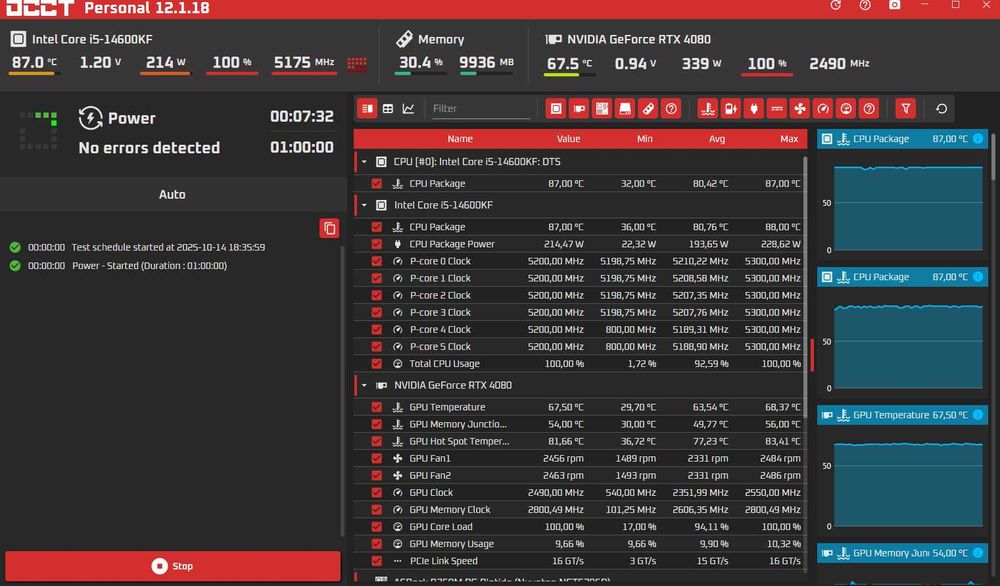
Task: Toggle the first unknown-device filter icon
Action: pyautogui.click(x=671, y=108)
